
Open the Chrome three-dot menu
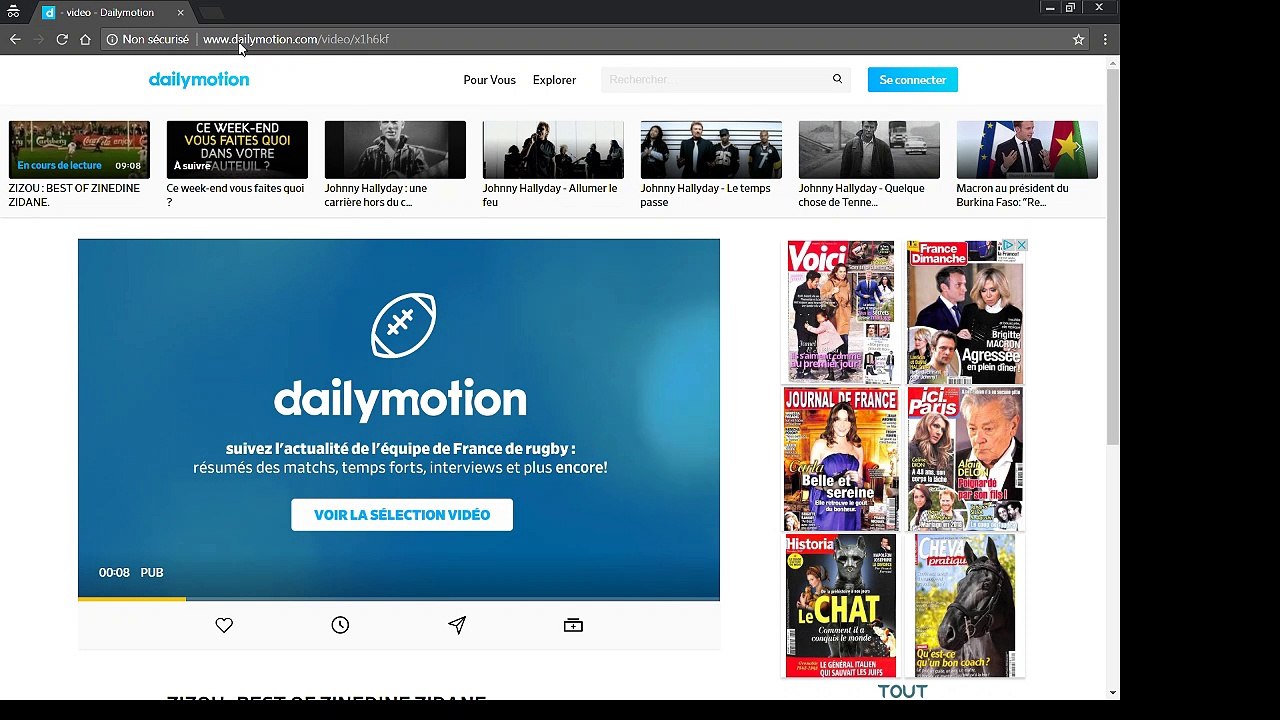pyautogui.click(x=1105, y=39)
